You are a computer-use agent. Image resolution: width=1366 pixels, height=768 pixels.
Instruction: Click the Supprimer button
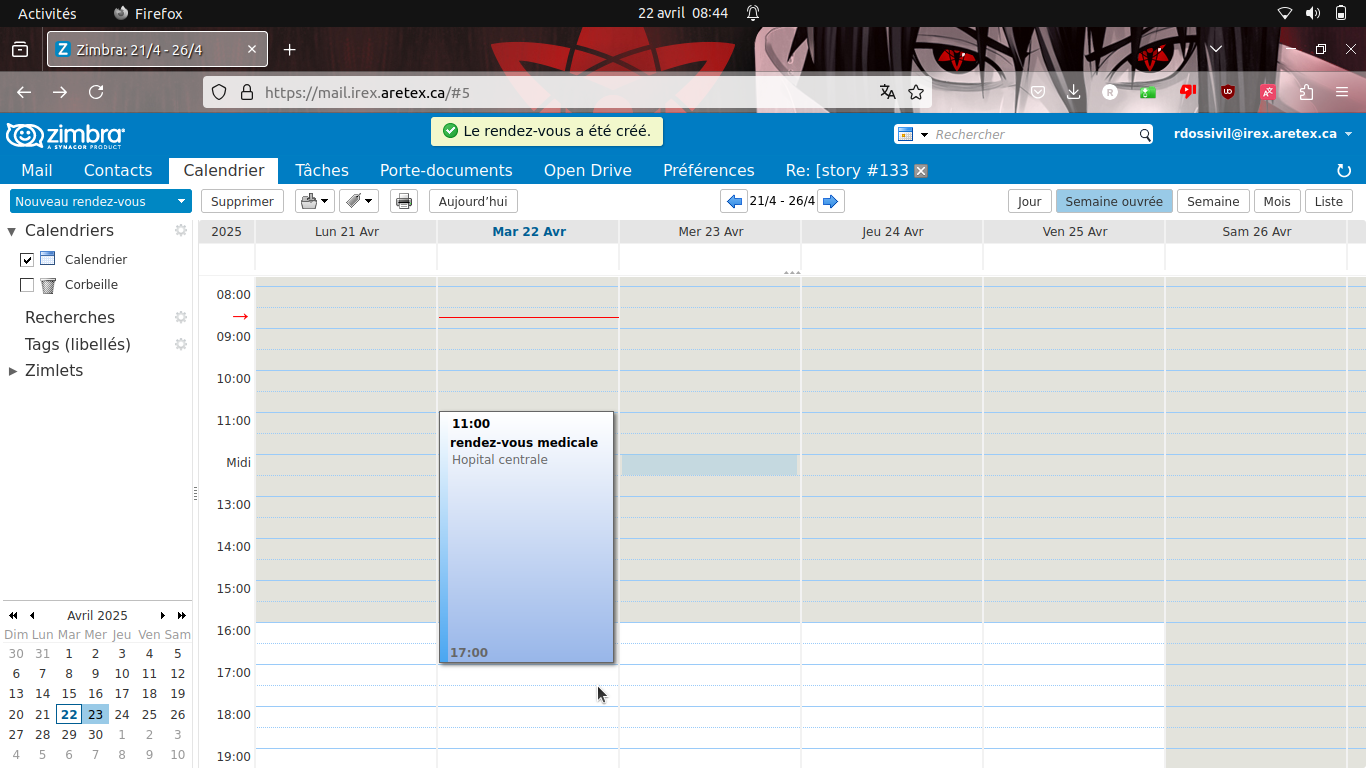242,201
